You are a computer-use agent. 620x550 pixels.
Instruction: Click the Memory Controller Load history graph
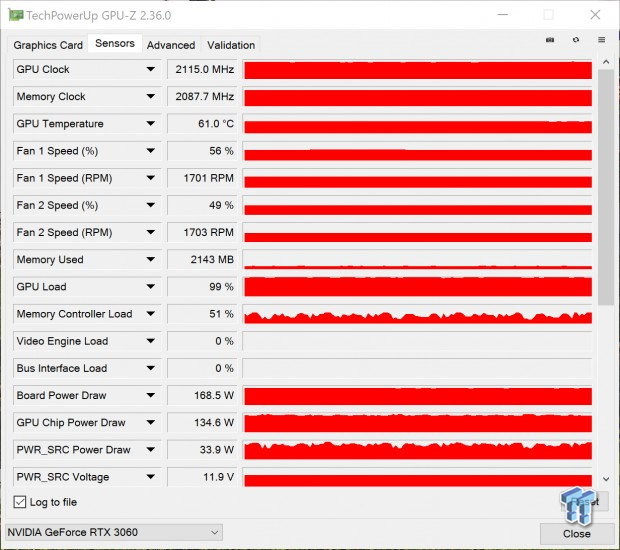pyautogui.click(x=418, y=314)
